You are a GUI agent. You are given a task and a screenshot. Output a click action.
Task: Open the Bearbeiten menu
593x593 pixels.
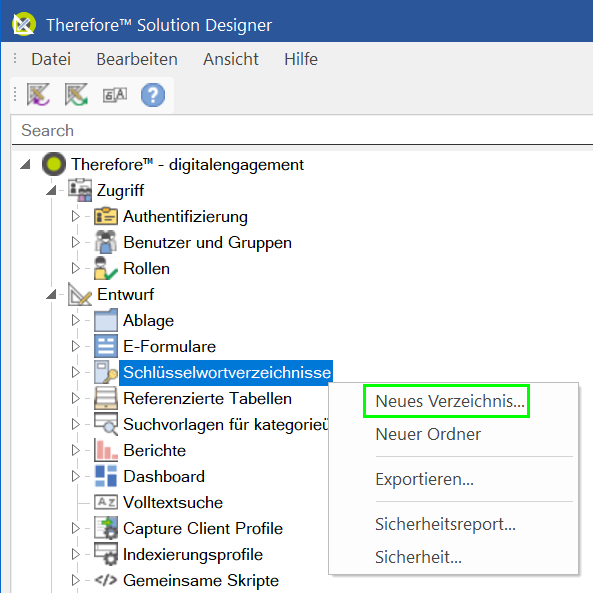[x=137, y=59]
